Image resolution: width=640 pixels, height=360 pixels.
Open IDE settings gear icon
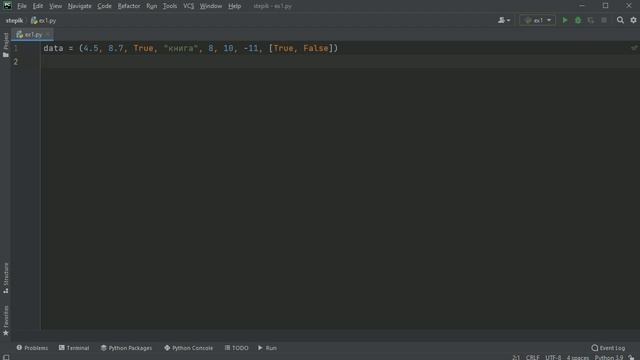click(633, 20)
